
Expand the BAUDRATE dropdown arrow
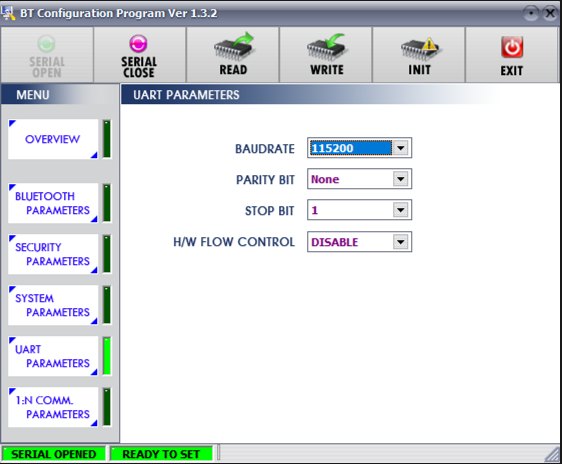(x=401, y=148)
